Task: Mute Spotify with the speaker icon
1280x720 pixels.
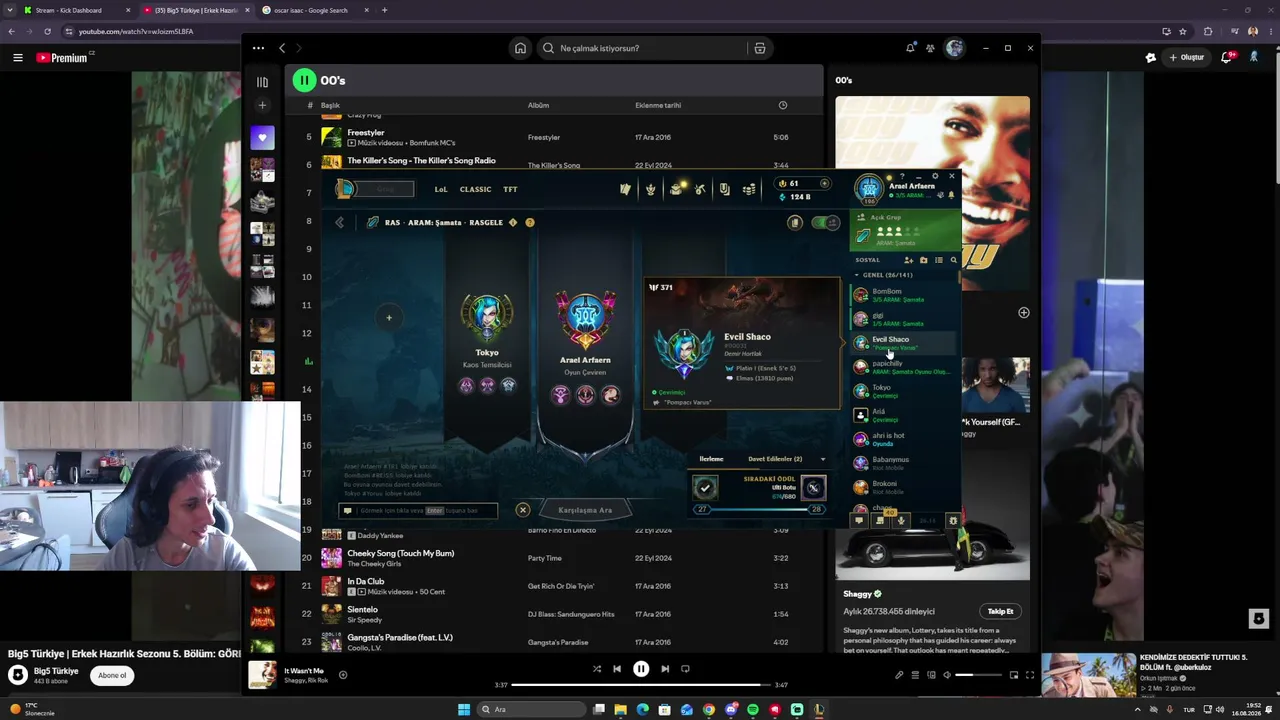Action: click(x=946, y=675)
